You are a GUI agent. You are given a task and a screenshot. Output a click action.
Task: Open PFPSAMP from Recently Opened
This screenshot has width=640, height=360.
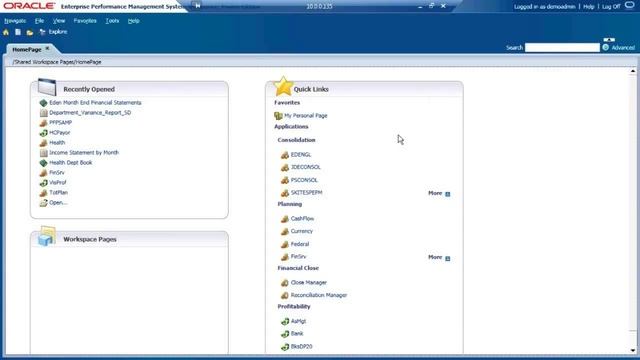coord(60,123)
